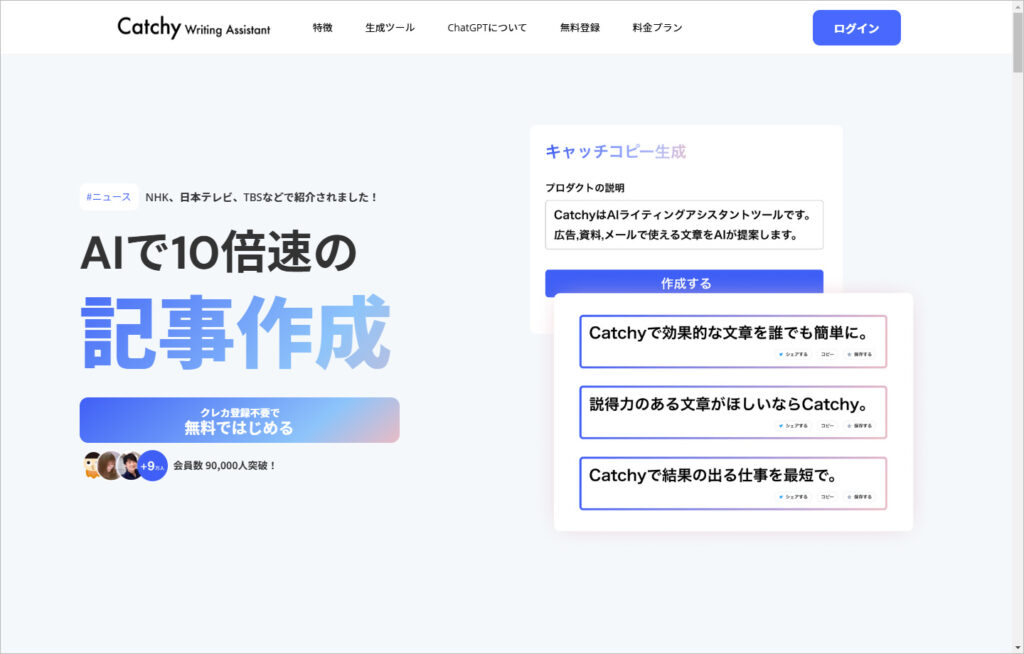
Task: Click the 'Catchyで結果の出る仕事を最短で。' headline text
Action: [x=713, y=475]
